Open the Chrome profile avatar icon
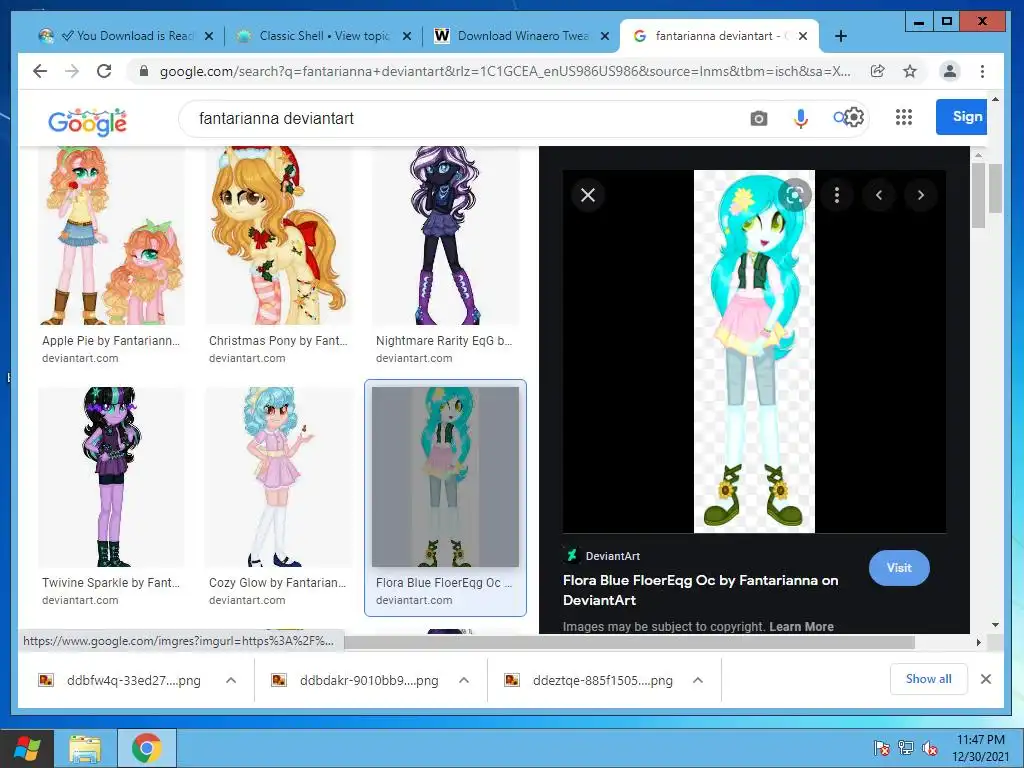 tap(950, 71)
